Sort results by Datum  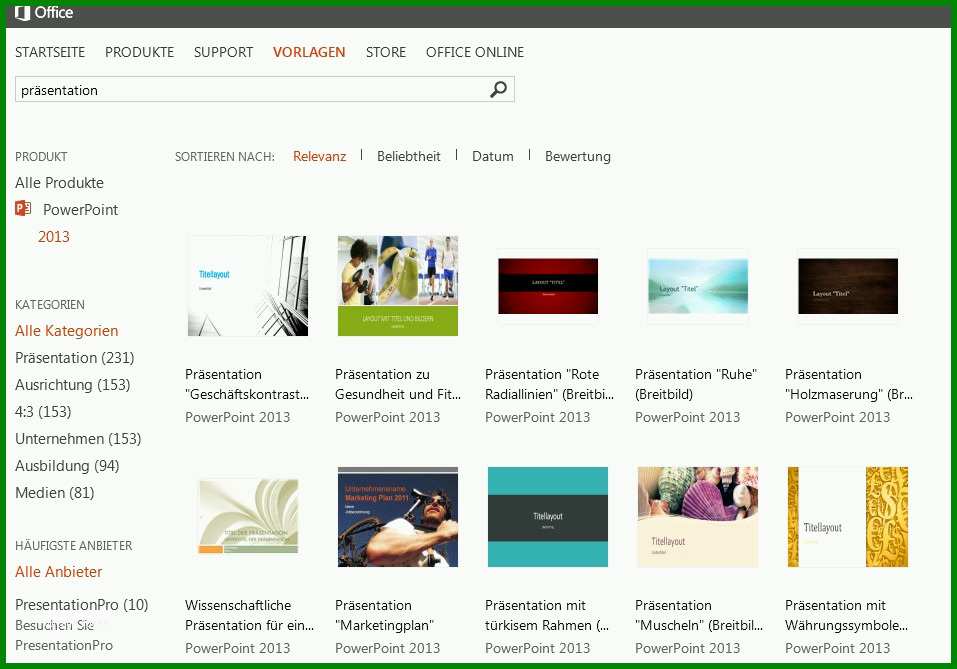[493, 156]
